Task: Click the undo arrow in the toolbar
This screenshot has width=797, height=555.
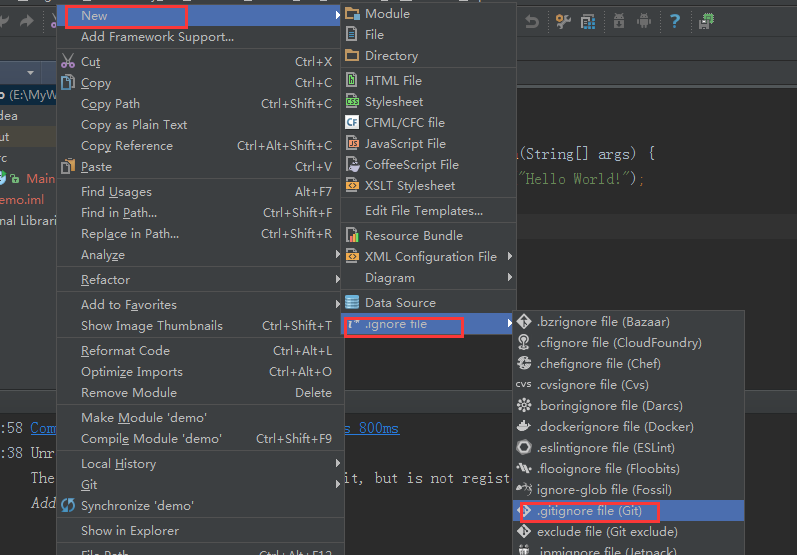Action: [x=532, y=21]
